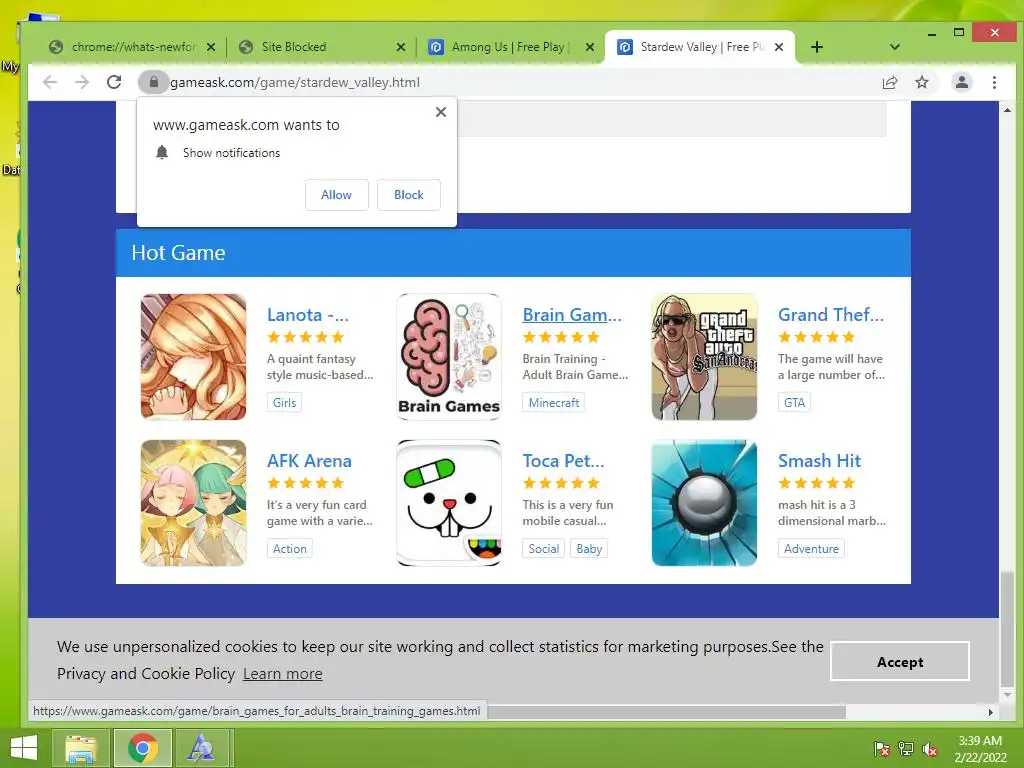Open the Brain Games thumbnail
This screenshot has height=768, width=1024.
(449, 357)
